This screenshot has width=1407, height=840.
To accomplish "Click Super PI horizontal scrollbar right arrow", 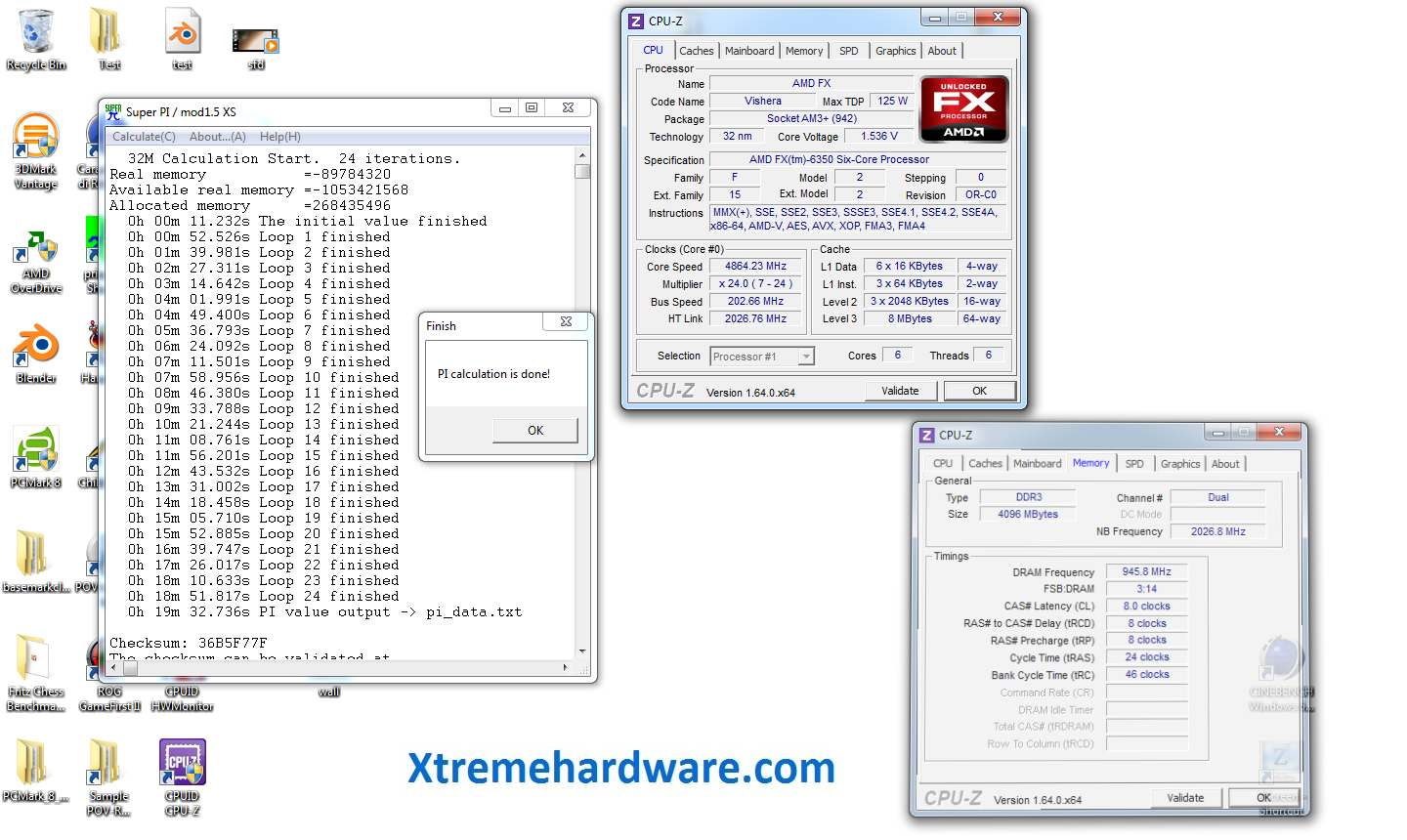I will pyautogui.click(x=566, y=667).
